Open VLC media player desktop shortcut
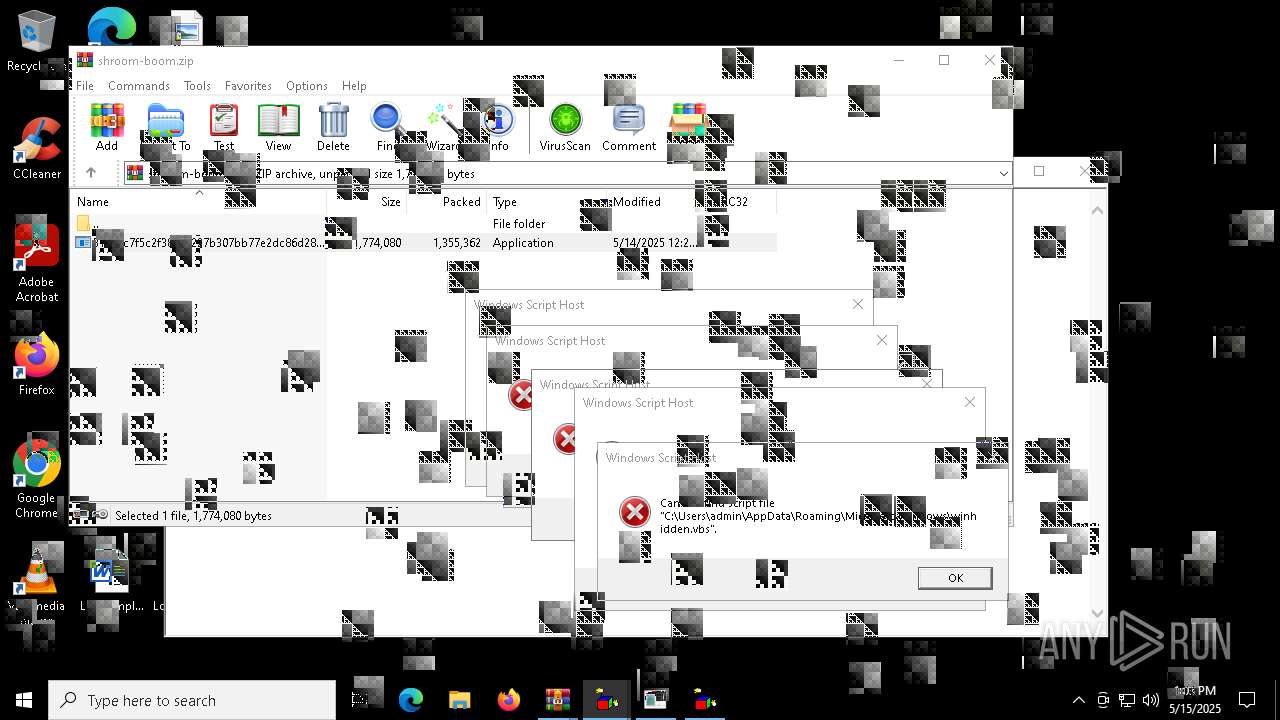 [x=37, y=580]
